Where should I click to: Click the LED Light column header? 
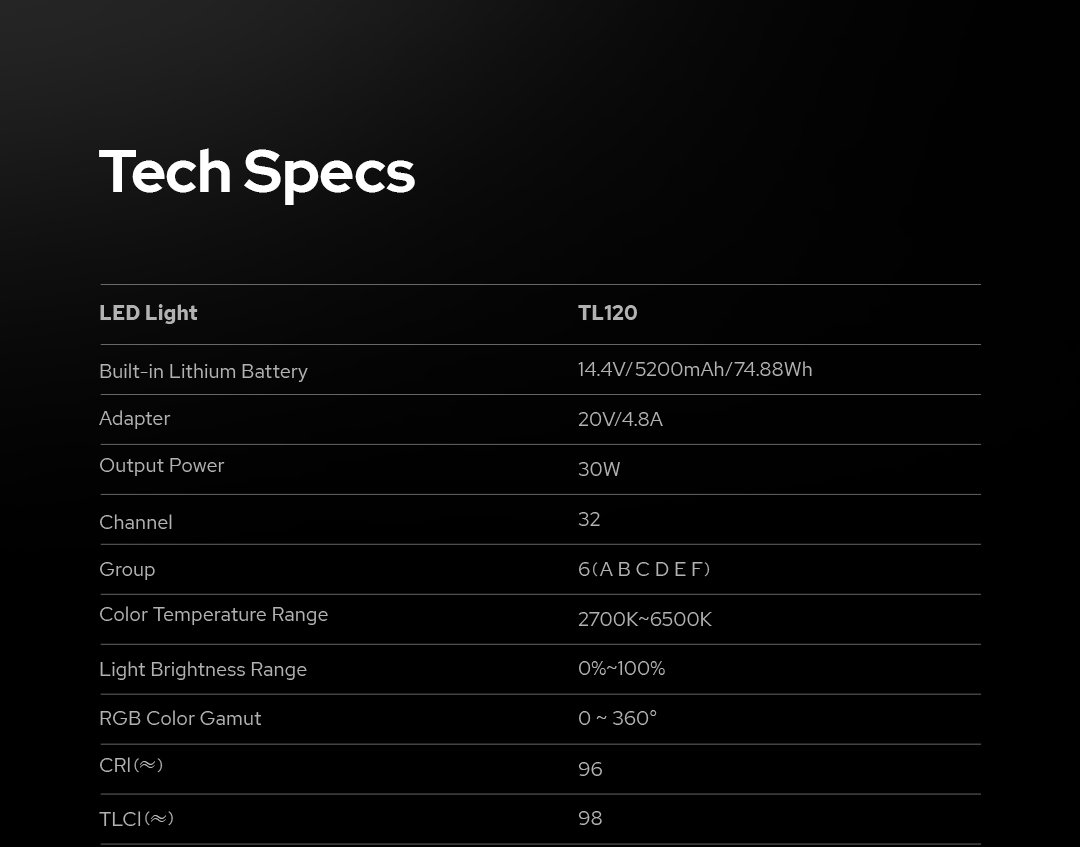pyautogui.click(x=148, y=313)
